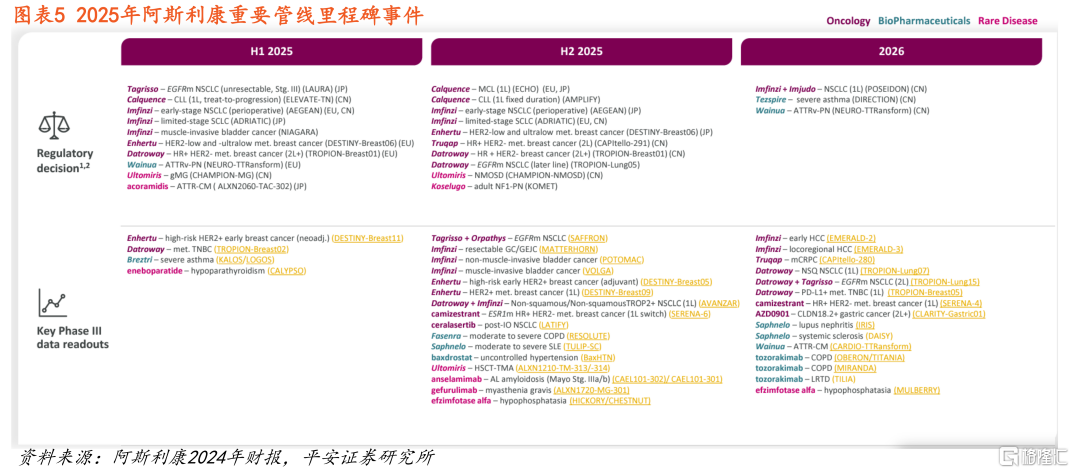
Task: Open the TROPION-Breast05 link
Action: [x=925, y=293]
